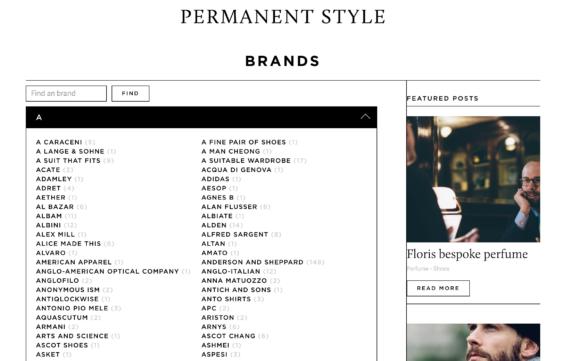Open the READ MORE button for Floris

point(438,288)
